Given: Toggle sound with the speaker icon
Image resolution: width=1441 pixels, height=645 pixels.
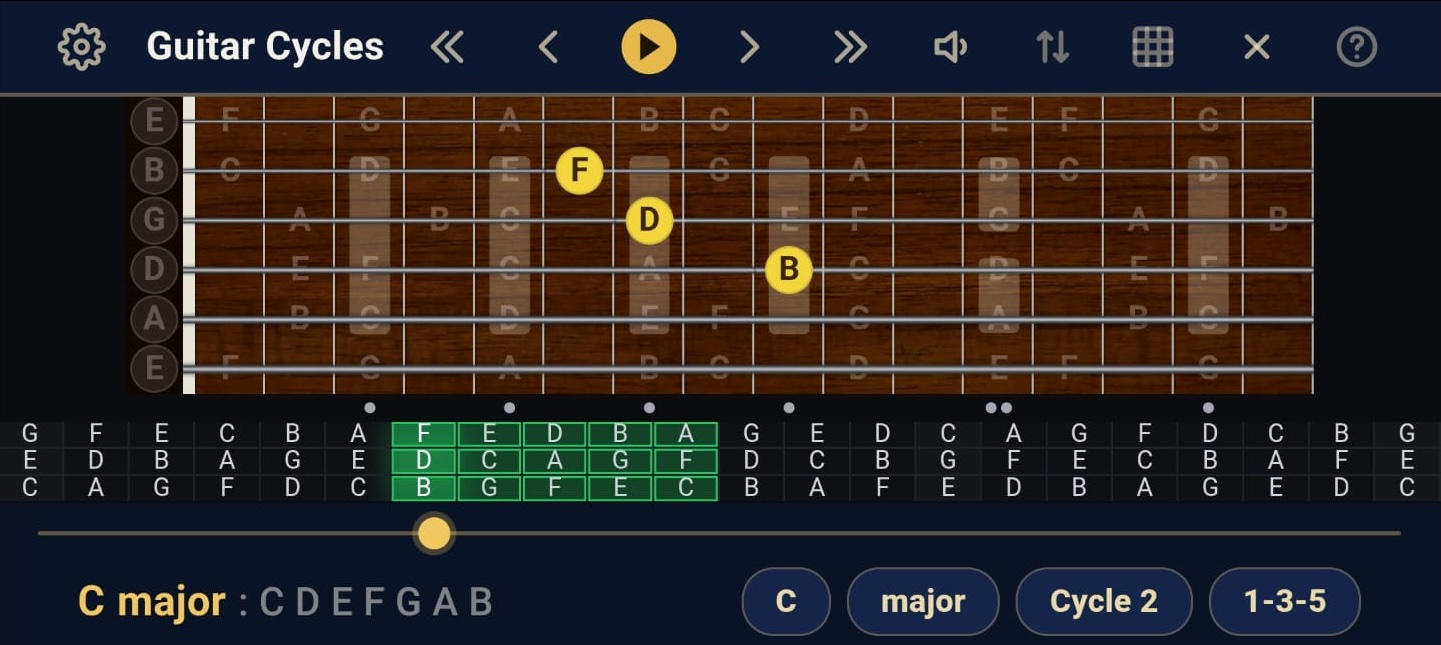Looking at the screenshot, I should [x=950, y=47].
